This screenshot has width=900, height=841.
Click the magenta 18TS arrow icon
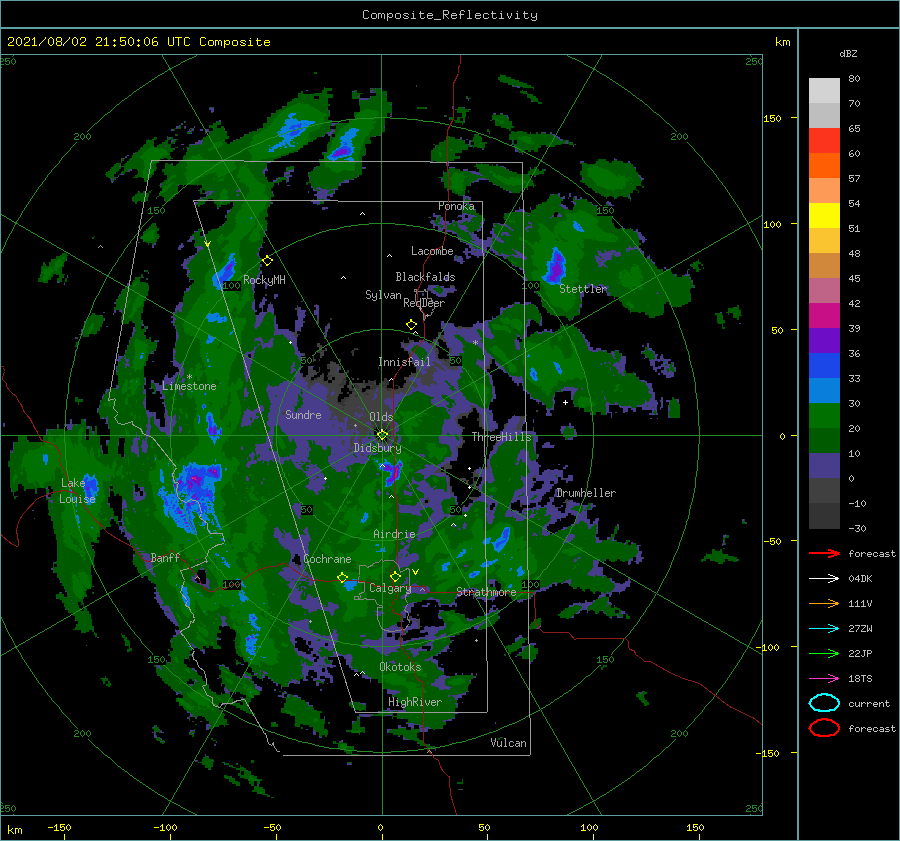(824, 679)
